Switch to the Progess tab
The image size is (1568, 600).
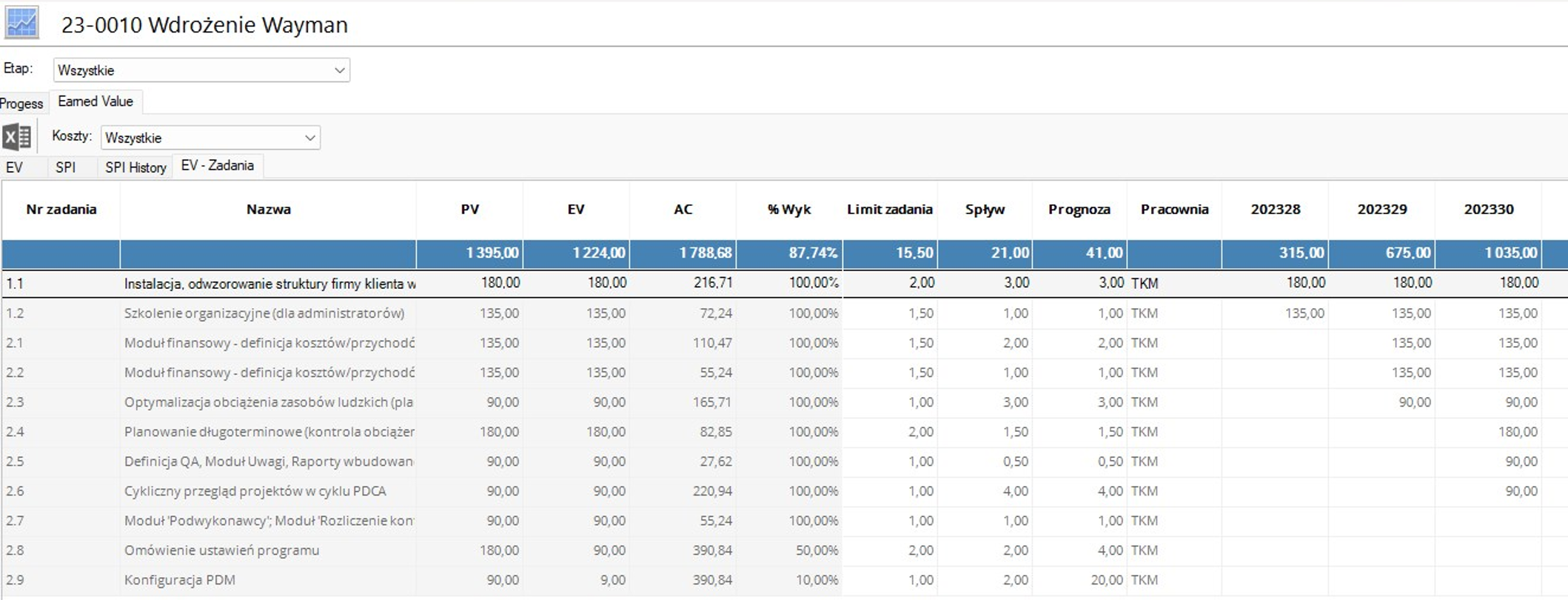pos(21,104)
